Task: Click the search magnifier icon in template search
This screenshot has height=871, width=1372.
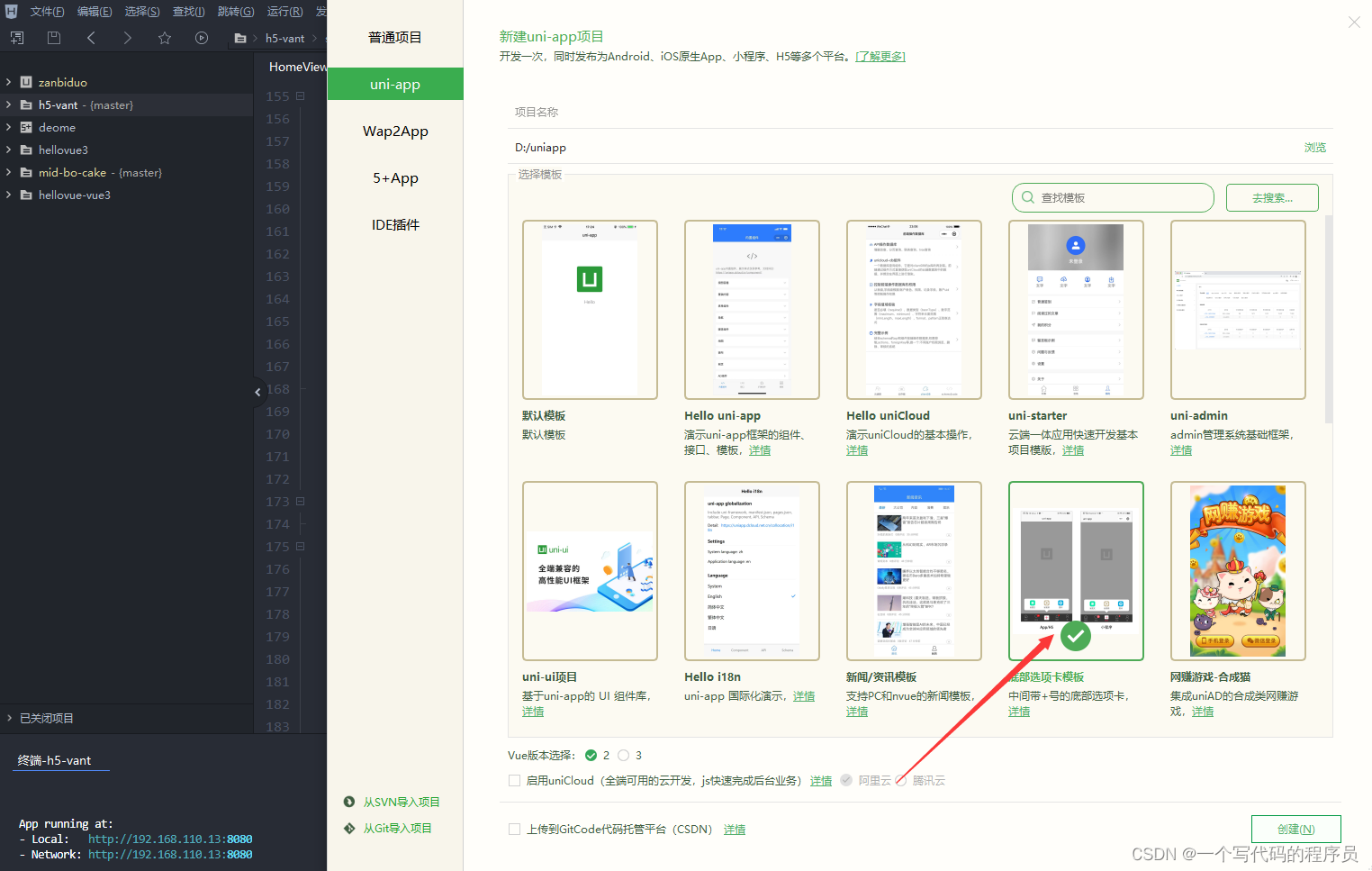Action: [1028, 197]
